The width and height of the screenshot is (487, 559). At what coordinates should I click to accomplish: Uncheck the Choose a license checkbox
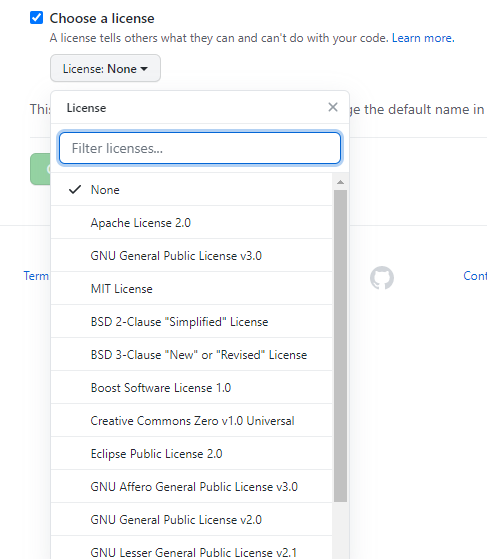pos(36,17)
